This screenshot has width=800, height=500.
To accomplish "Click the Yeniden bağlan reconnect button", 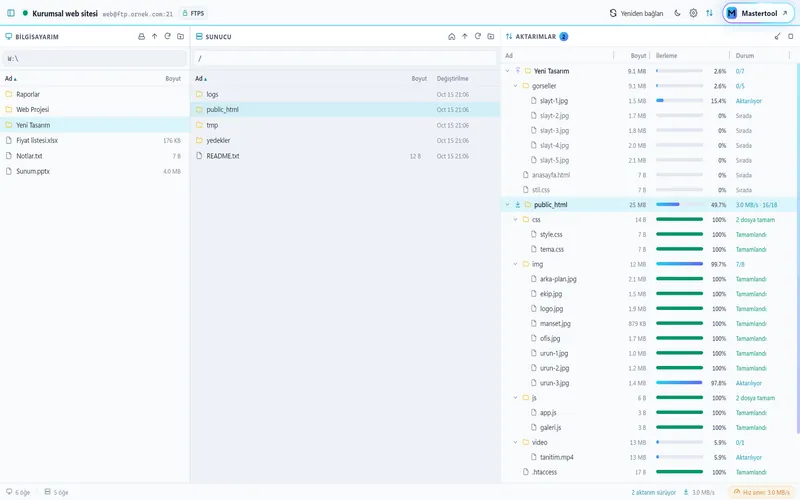I will click(636, 13).
